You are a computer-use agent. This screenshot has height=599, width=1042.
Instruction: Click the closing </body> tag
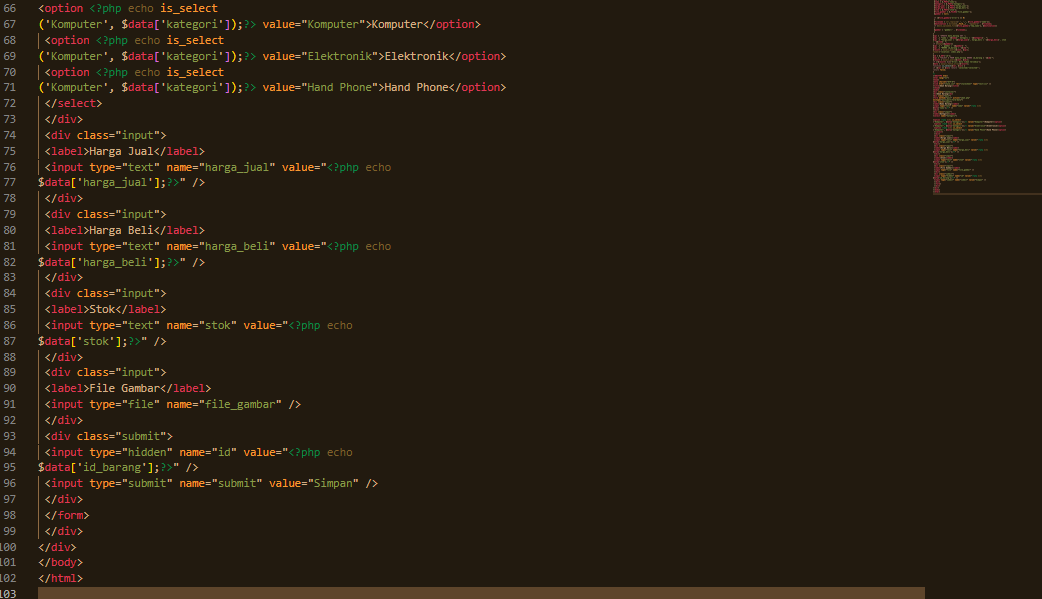[x=60, y=563]
